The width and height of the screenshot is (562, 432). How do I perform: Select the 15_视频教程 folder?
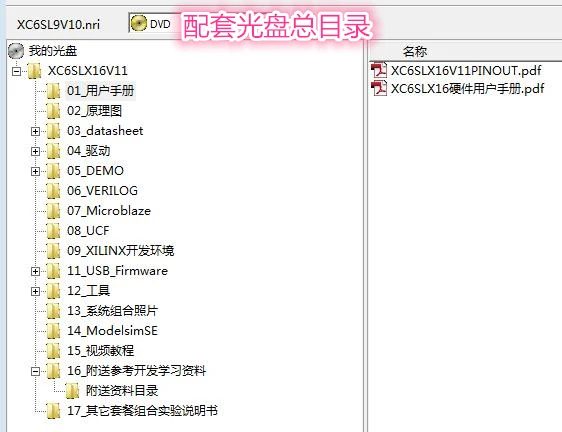[100, 351]
